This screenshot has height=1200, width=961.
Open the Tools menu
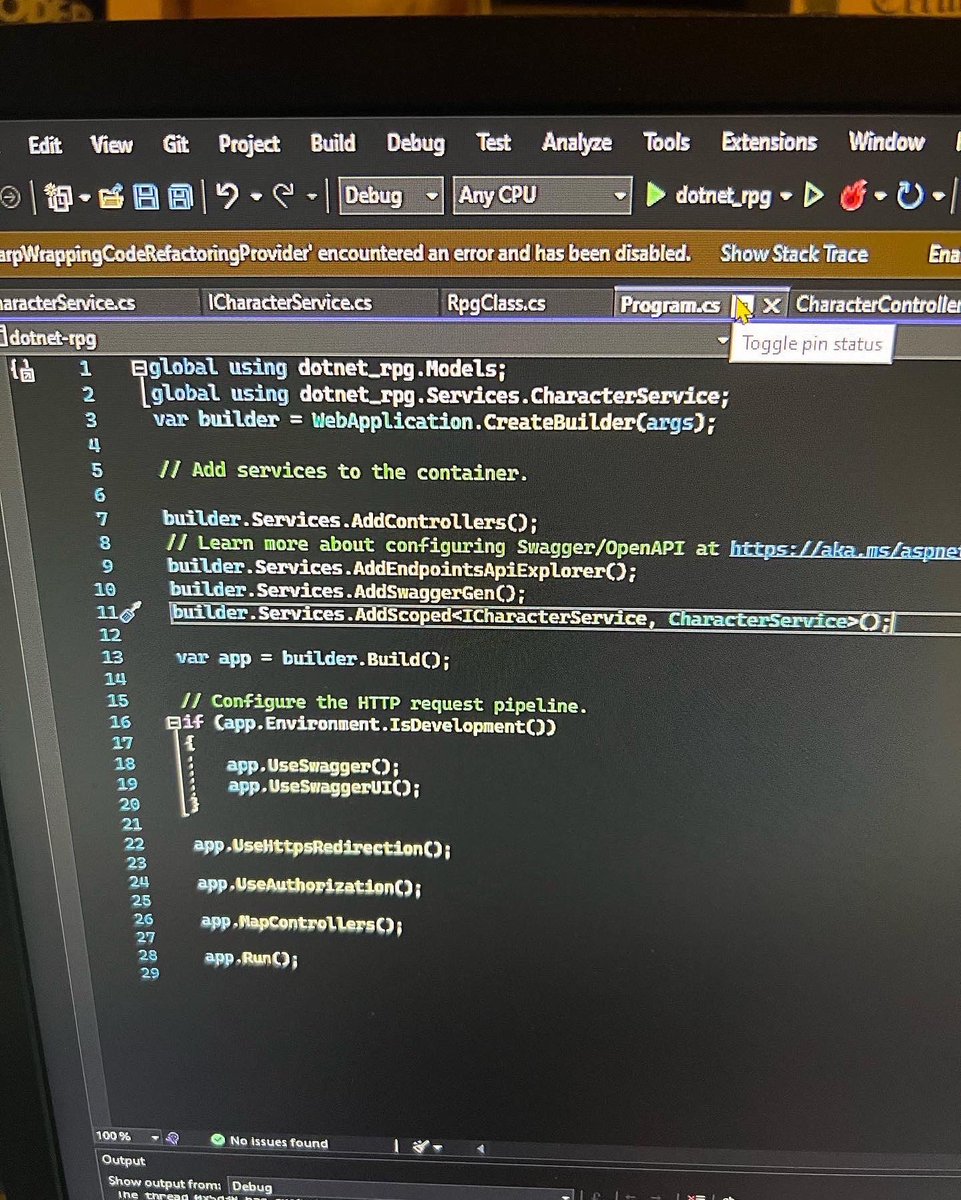tap(667, 142)
